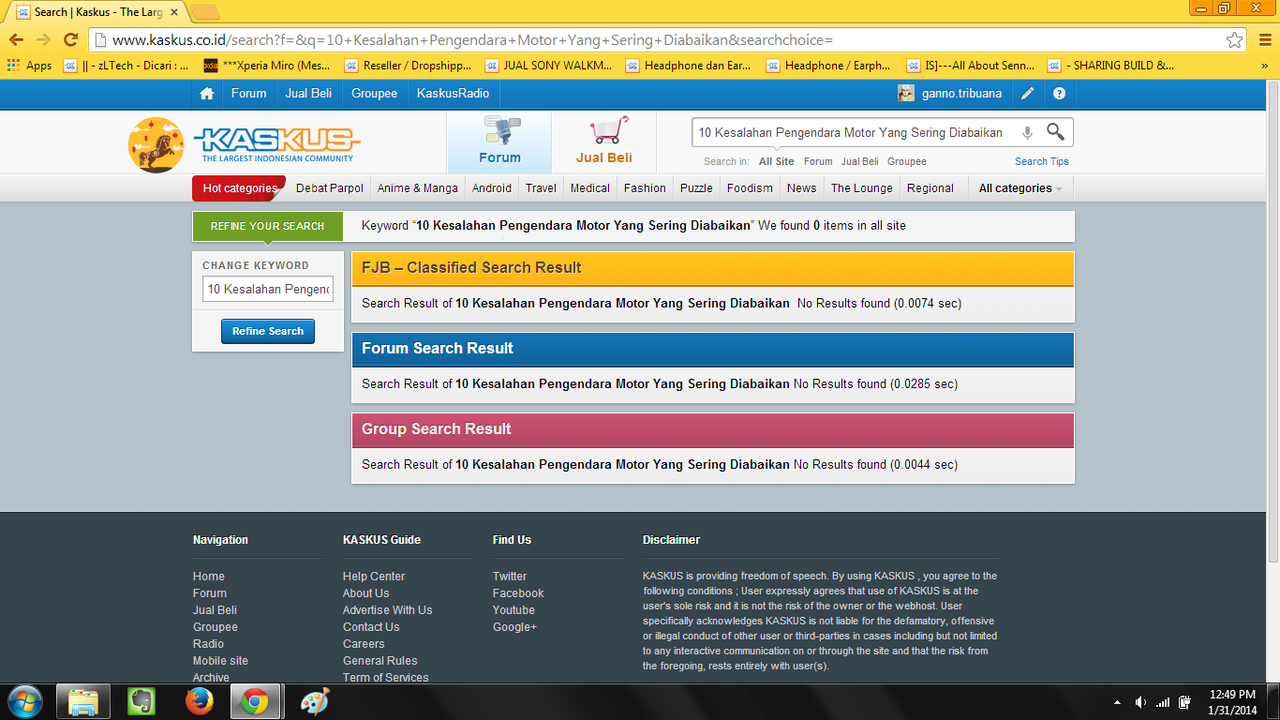This screenshot has width=1280, height=720.
Task: Click the network signal tray icon
Action: pyautogui.click(x=1163, y=702)
